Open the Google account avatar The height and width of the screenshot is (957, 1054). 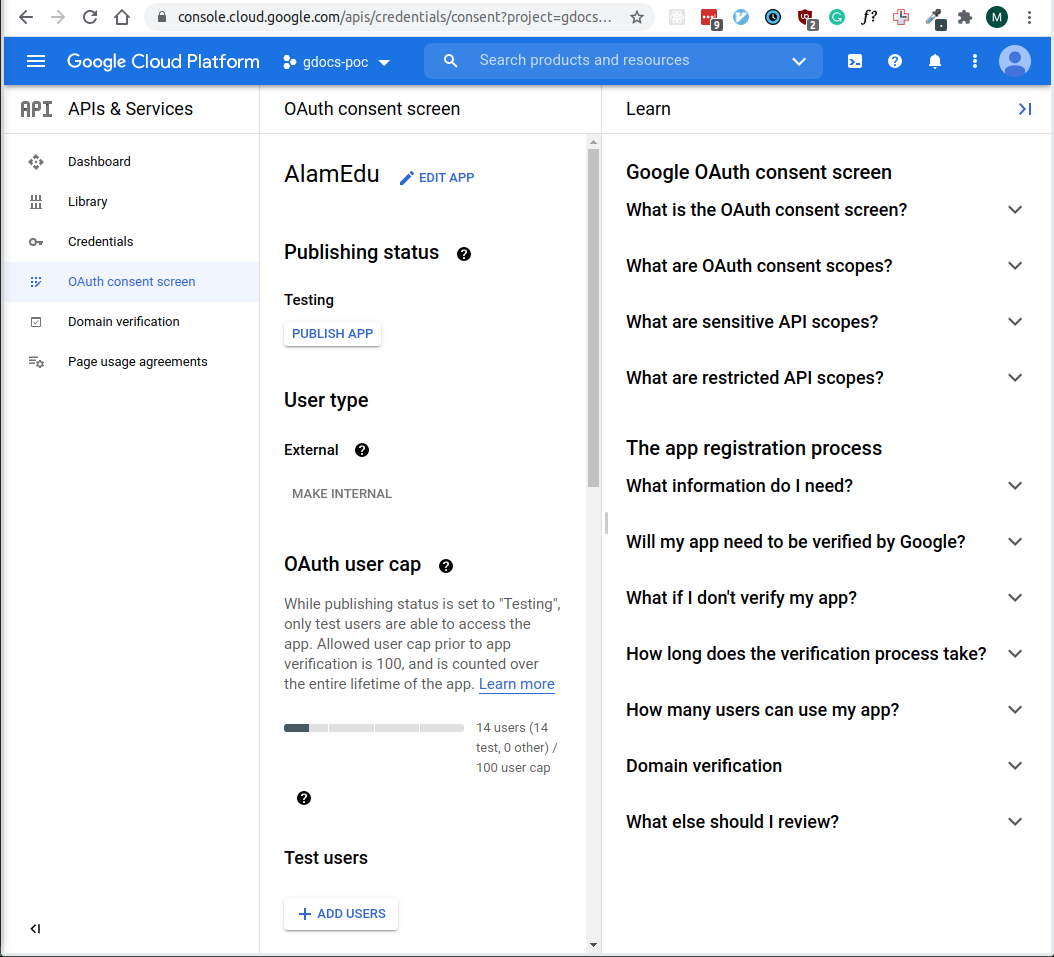(x=1015, y=61)
